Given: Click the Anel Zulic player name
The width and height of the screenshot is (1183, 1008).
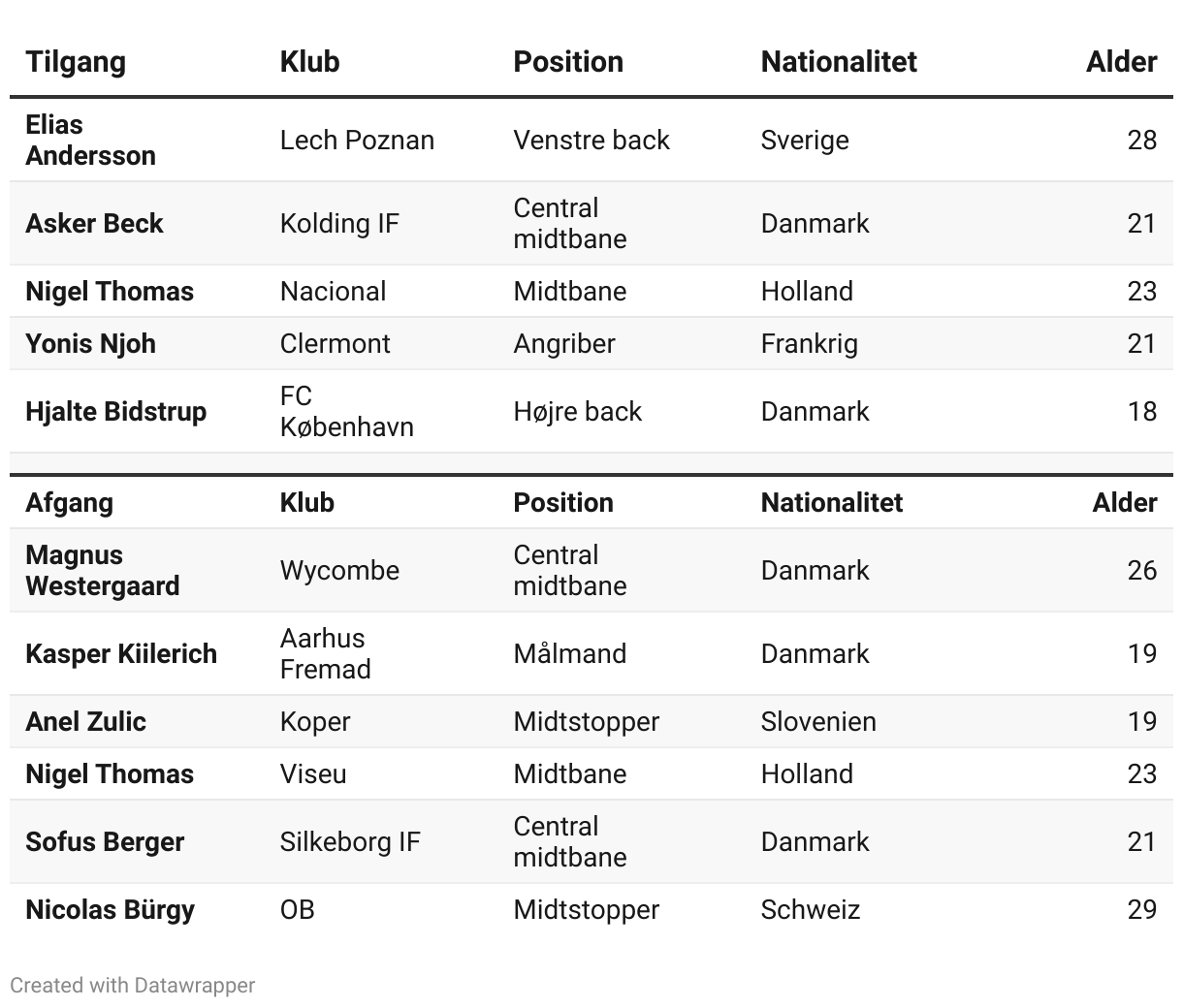Looking at the screenshot, I should pyautogui.click(x=85, y=721).
